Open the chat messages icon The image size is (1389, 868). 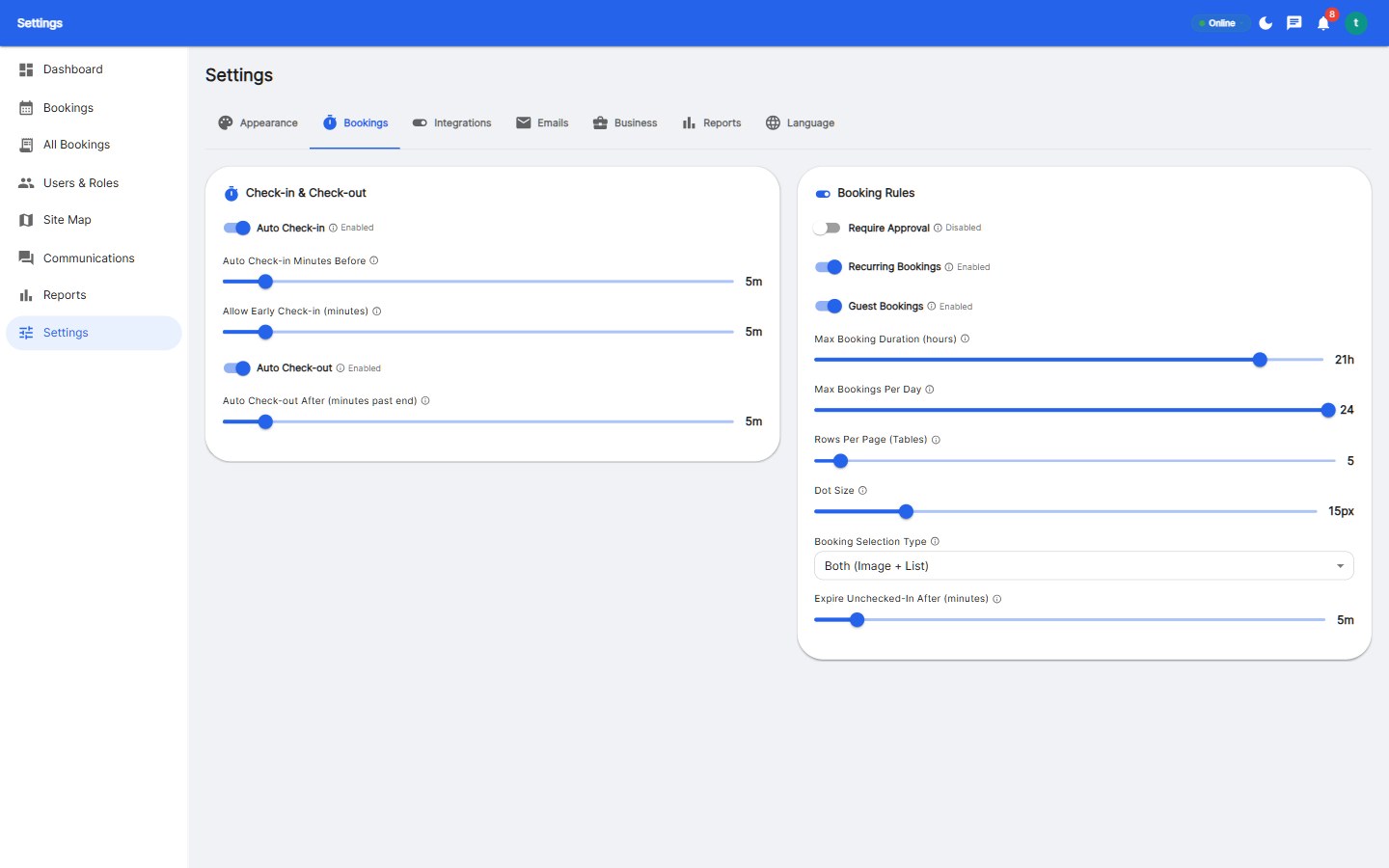pyautogui.click(x=1294, y=23)
